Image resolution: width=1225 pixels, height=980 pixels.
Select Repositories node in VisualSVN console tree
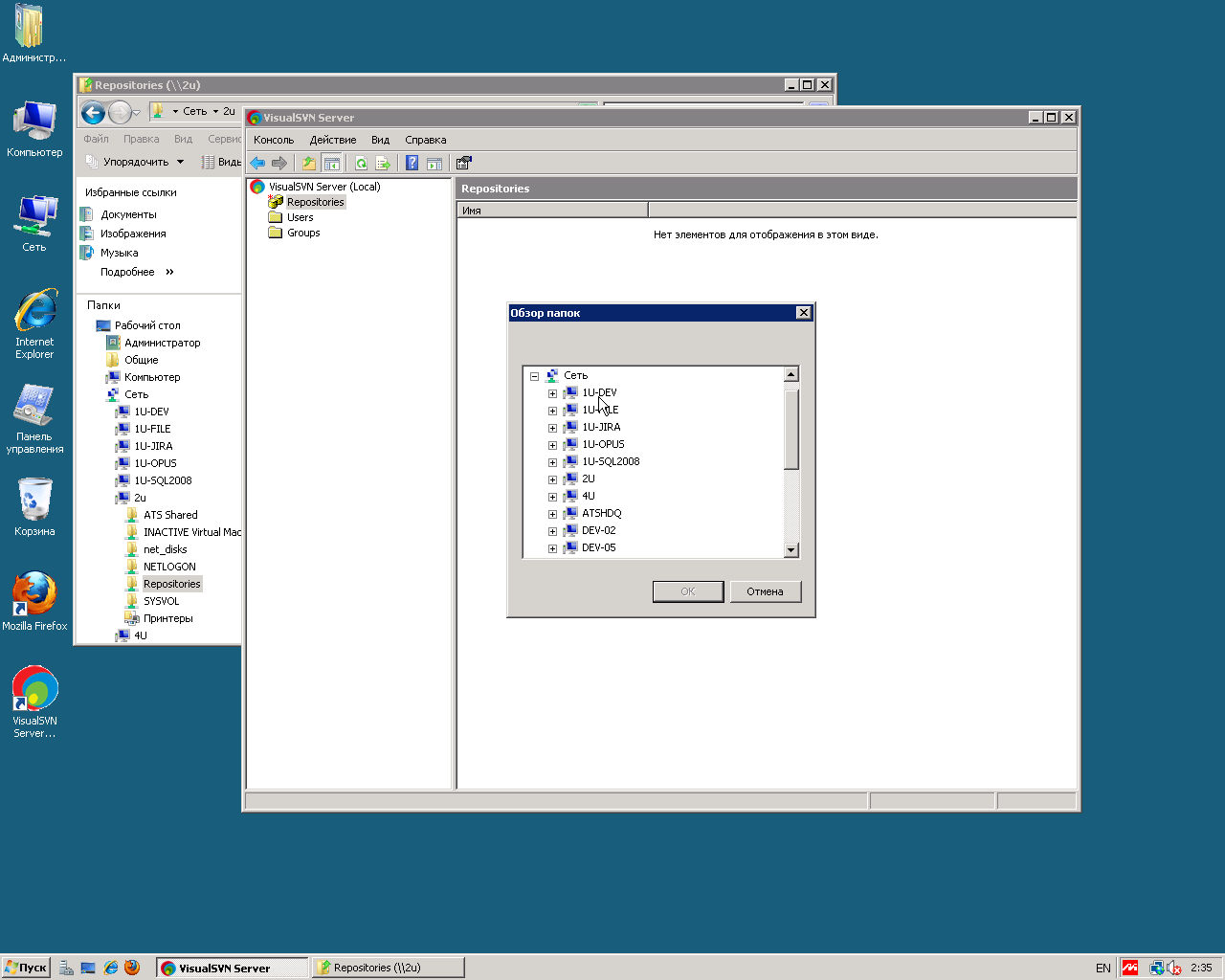coord(315,202)
